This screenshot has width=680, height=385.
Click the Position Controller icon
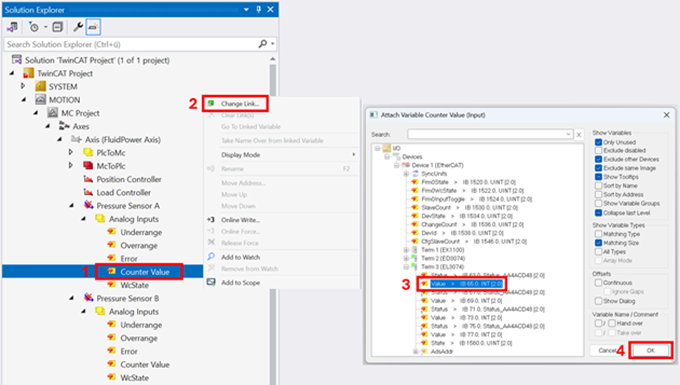click(88, 179)
